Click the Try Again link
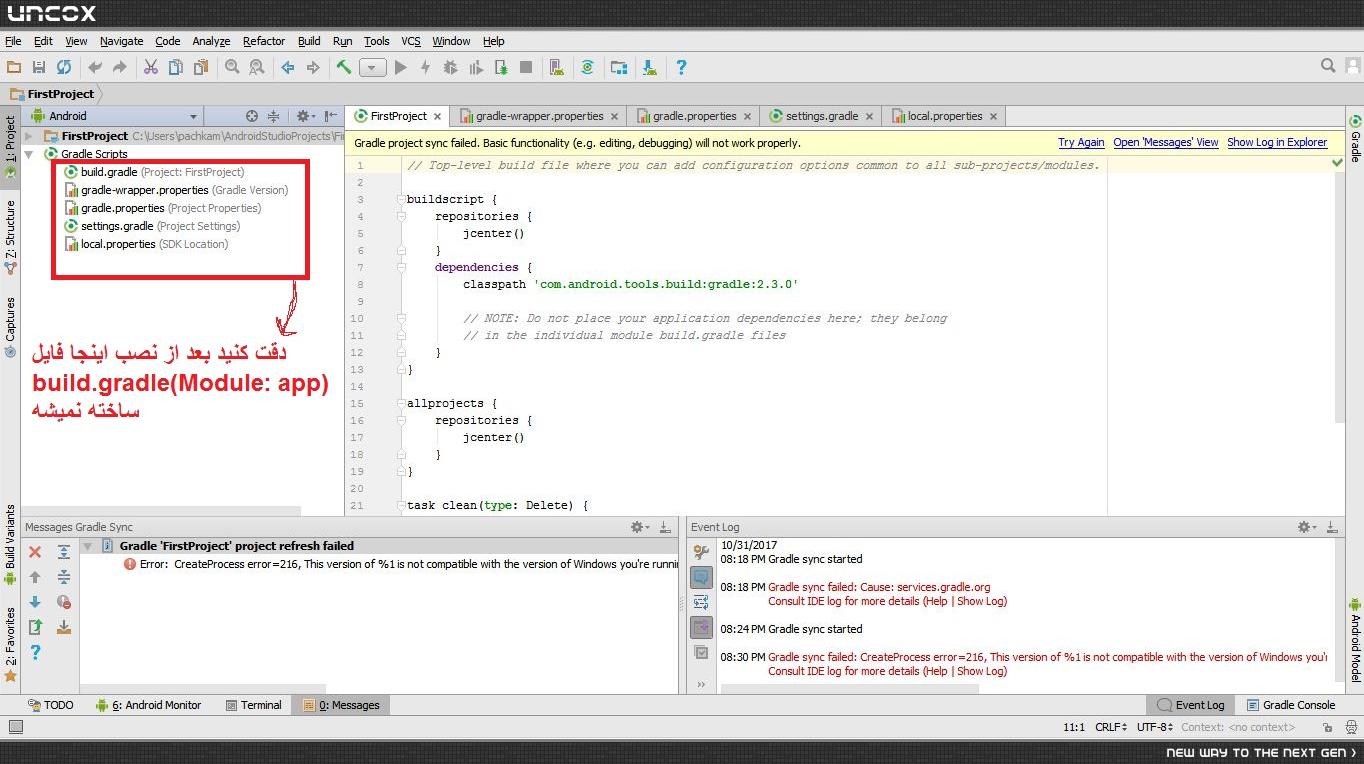1364x764 pixels. (x=1081, y=143)
